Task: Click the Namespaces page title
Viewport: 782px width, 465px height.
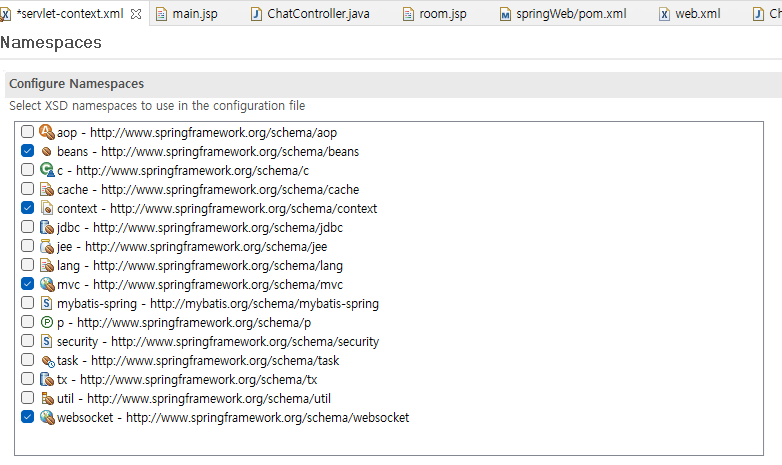Action: [51, 43]
